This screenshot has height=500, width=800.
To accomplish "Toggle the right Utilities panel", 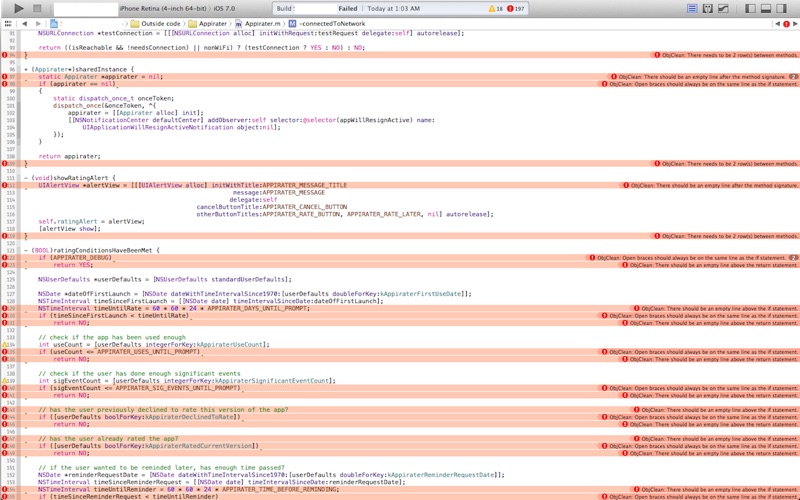I will [783, 8].
